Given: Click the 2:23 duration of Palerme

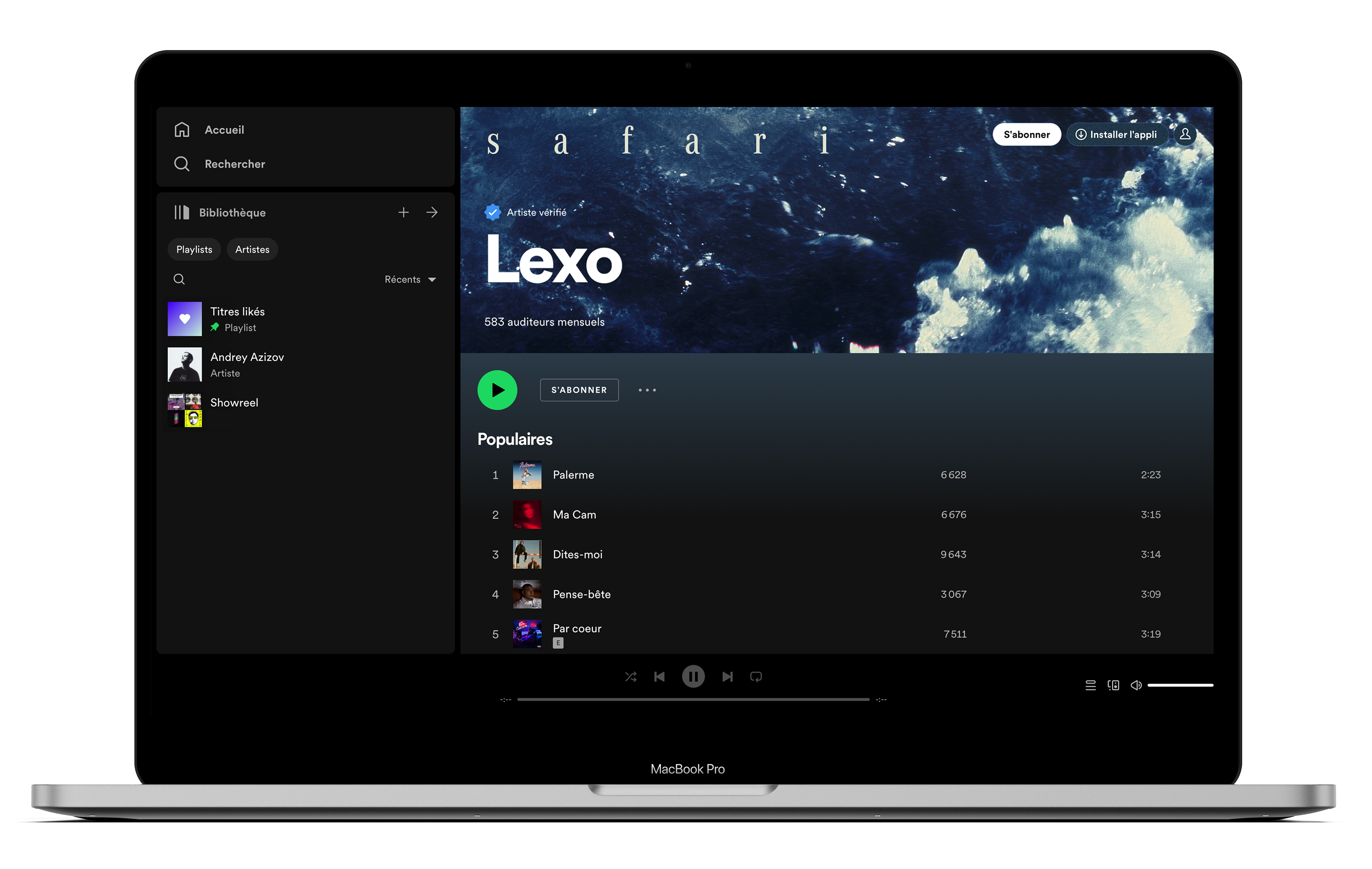Looking at the screenshot, I should 1151,475.
